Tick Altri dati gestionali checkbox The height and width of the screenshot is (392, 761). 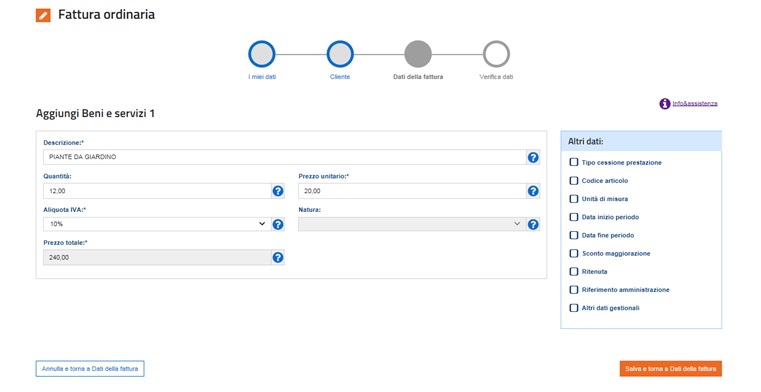[574, 308]
